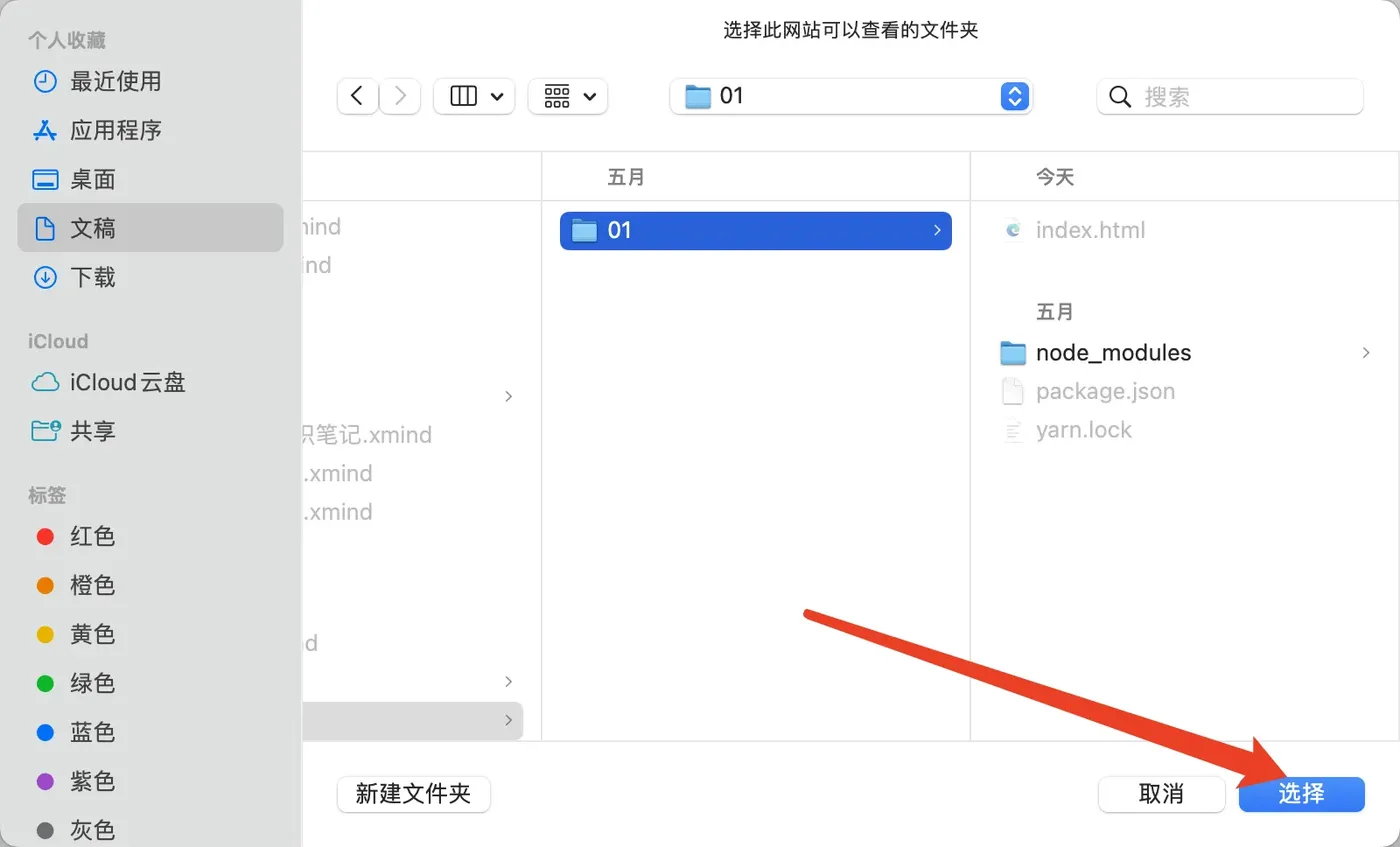Image resolution: width=1400 pixels, height=847 pixels.
Task: Open Recents (最近使用) in sidebar
Action: coord(150,81)
